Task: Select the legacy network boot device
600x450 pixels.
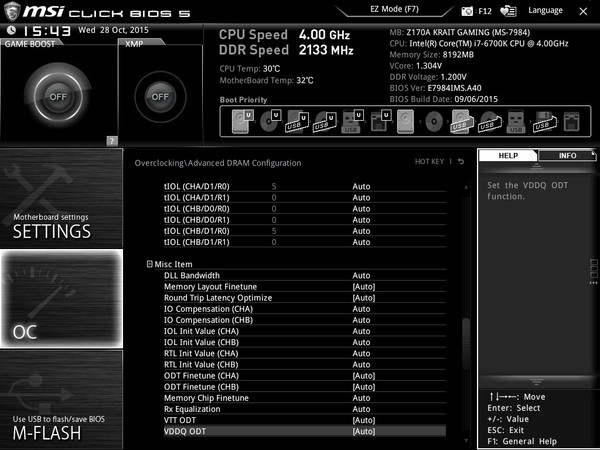Action: pyautogui.click(x=572, y=122)
